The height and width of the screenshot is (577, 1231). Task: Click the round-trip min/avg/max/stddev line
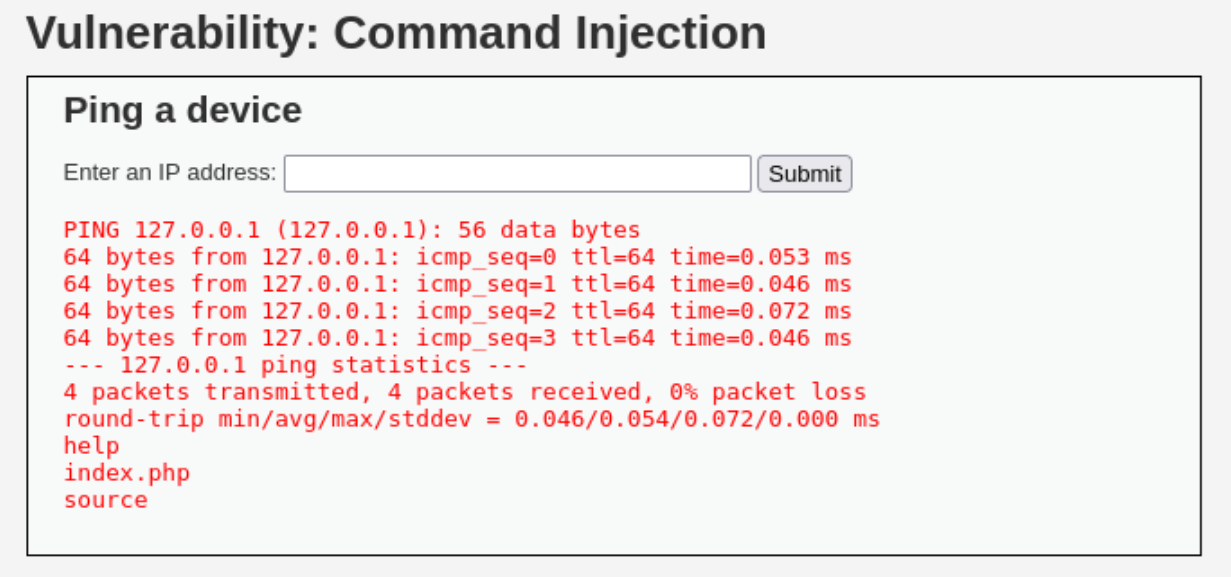472,419
